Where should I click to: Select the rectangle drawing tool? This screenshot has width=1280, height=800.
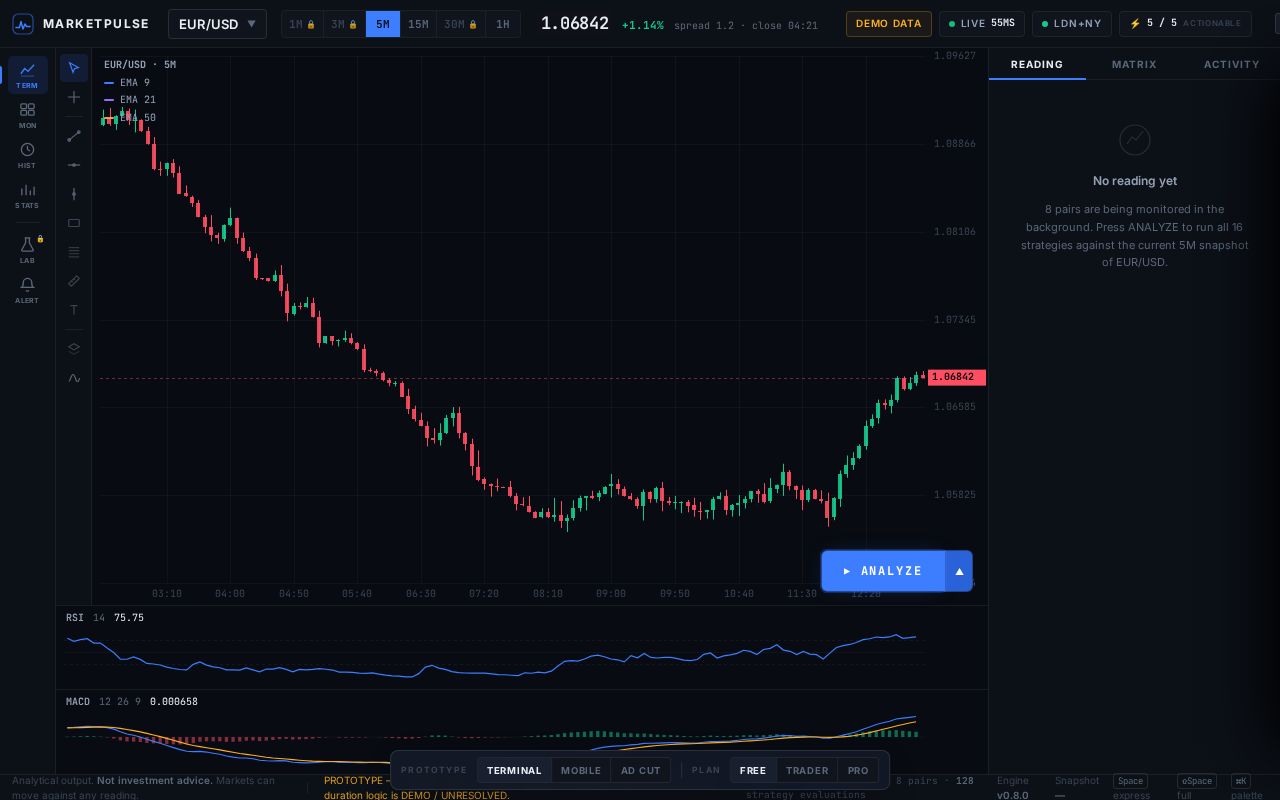[x=74, y=223]
